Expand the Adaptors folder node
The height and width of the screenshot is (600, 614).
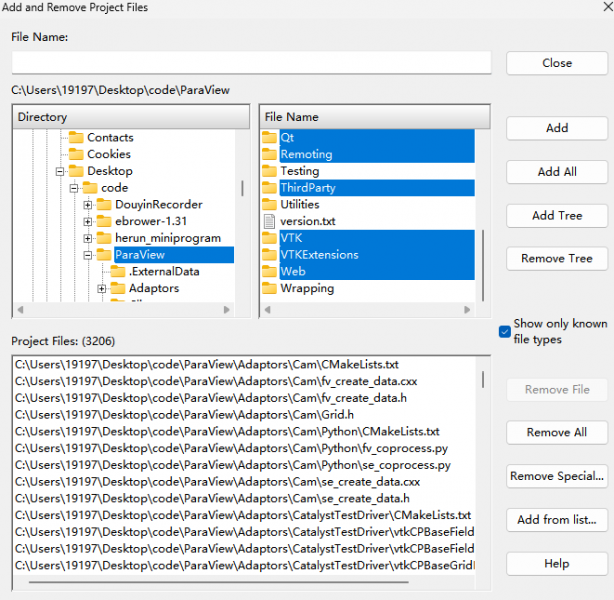(x=102, y=289)
